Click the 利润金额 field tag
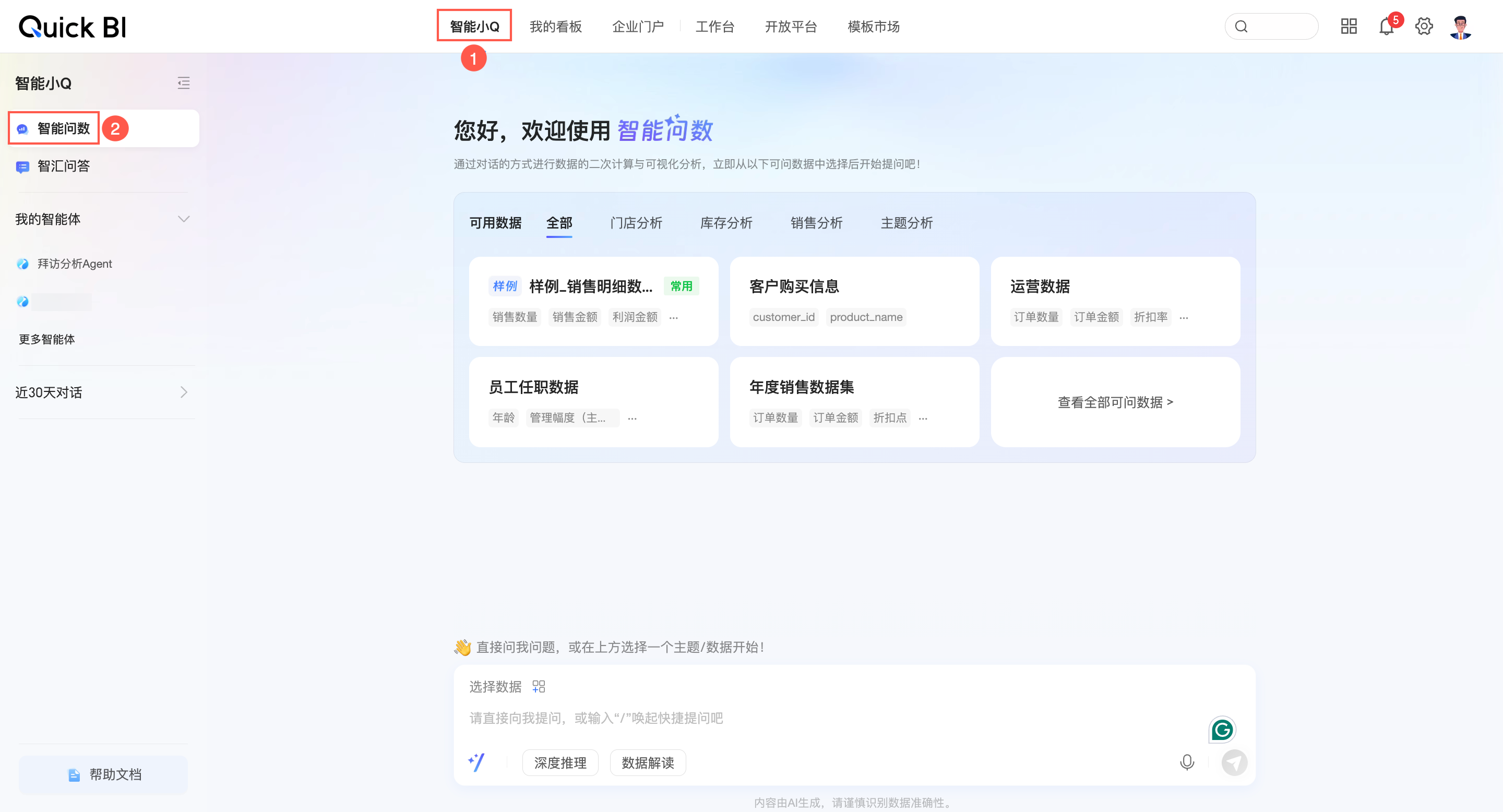 pyautogui.click(x=635, y=317)
